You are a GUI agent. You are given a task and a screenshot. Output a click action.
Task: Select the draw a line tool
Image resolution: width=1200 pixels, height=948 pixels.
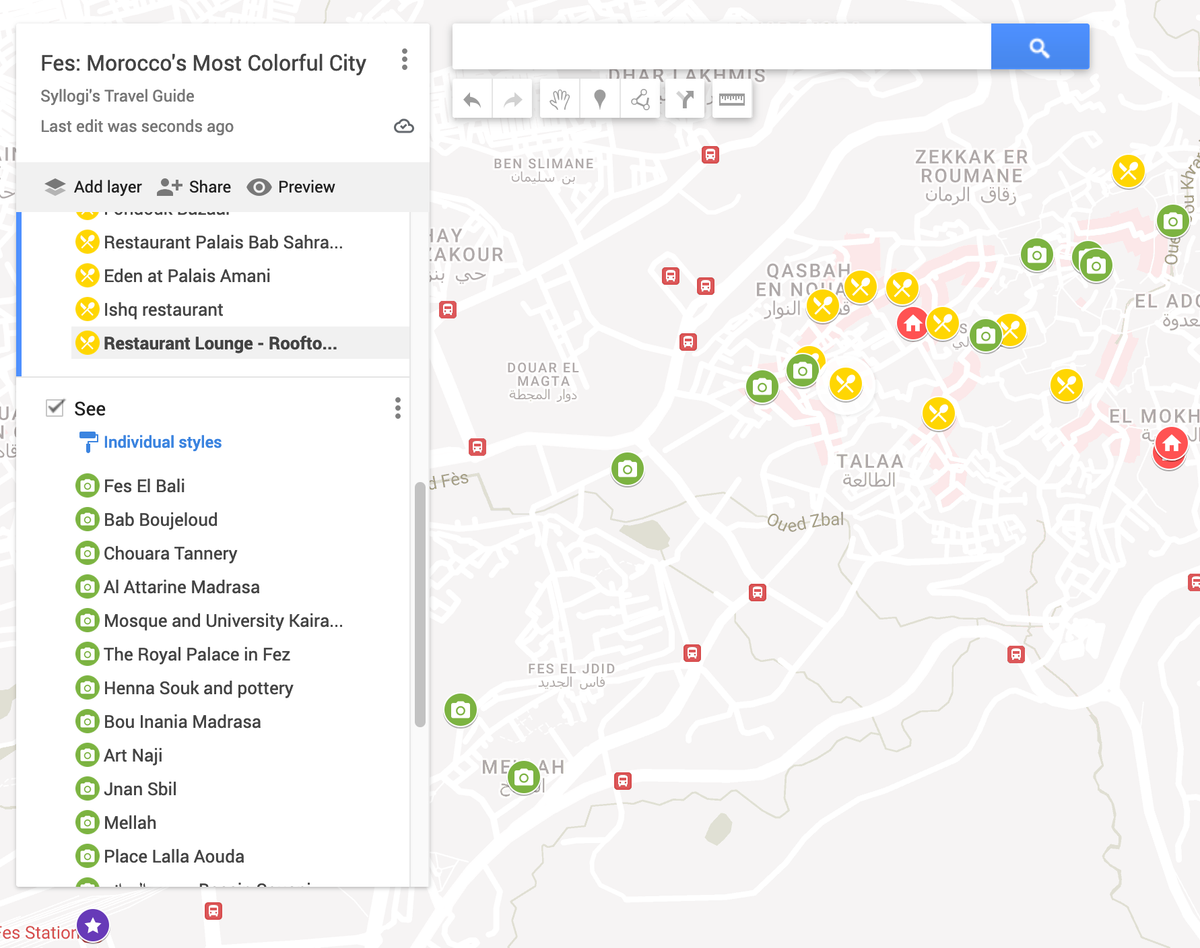click(x=640, y=98)
